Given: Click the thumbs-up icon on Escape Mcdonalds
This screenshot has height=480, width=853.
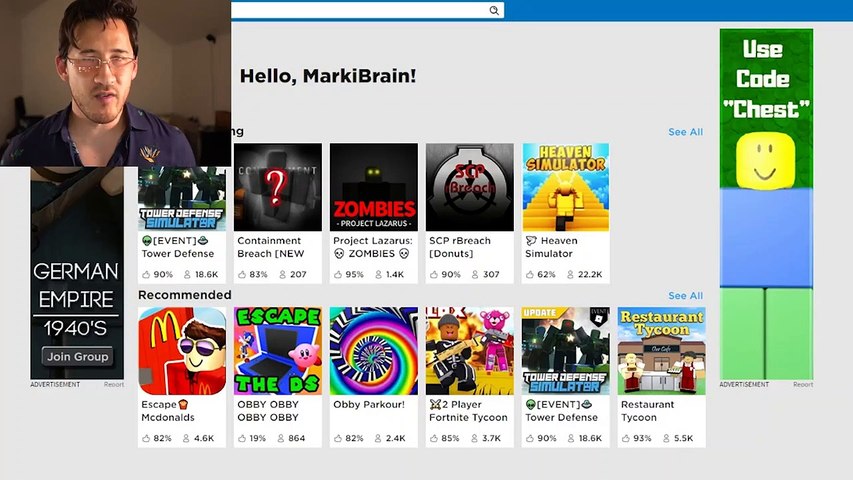Looking at the screenshot, I should pos(146,438).
